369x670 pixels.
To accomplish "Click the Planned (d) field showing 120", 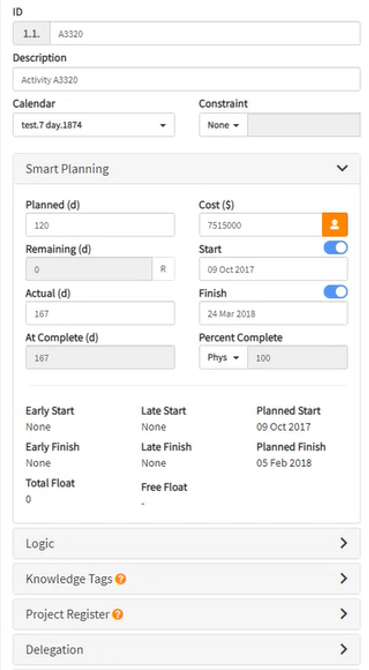I will pyautogui.click(x=100, y=225).
